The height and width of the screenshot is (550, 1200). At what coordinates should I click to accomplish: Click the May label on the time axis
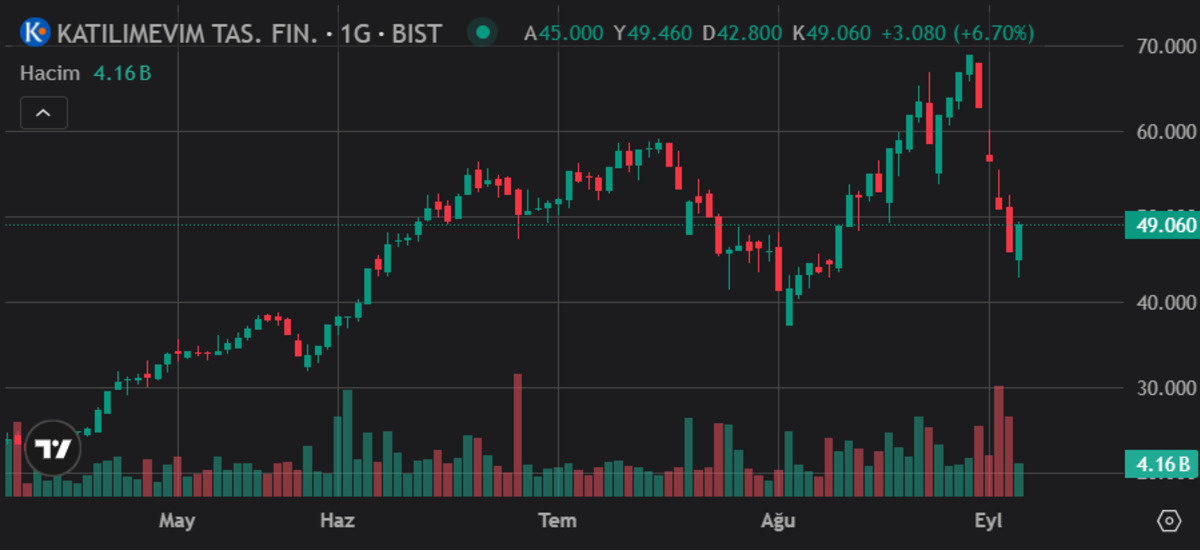tap(177, 521)
